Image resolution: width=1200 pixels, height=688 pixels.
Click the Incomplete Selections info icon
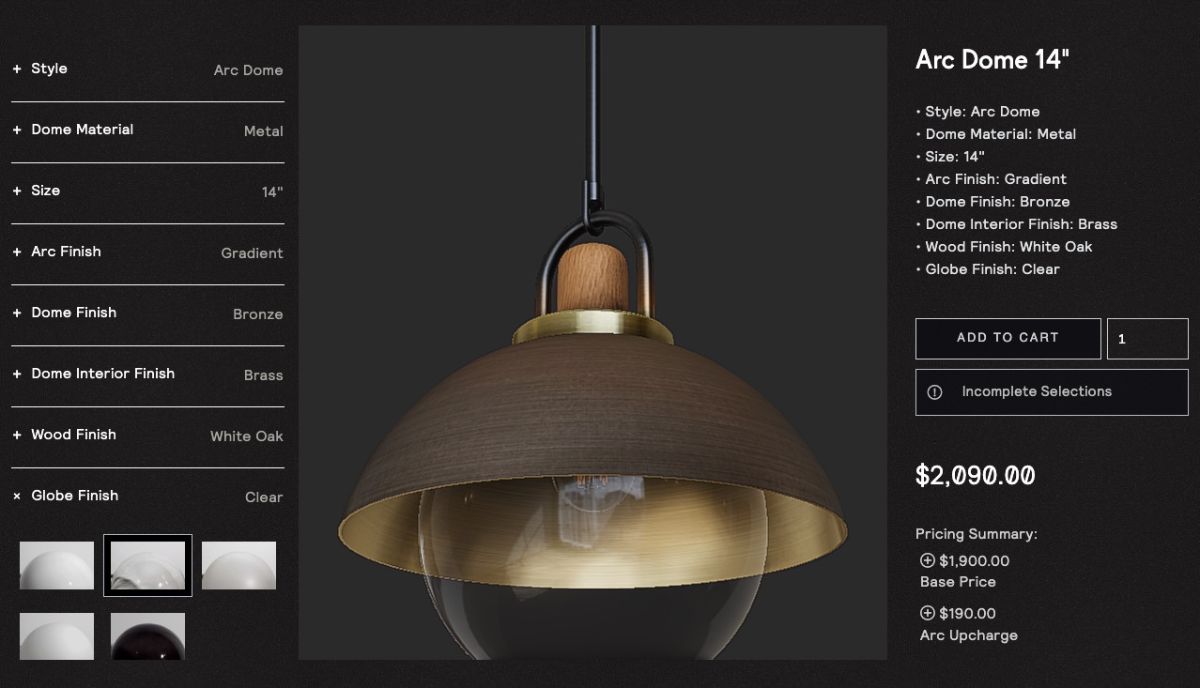click(935, 392)
